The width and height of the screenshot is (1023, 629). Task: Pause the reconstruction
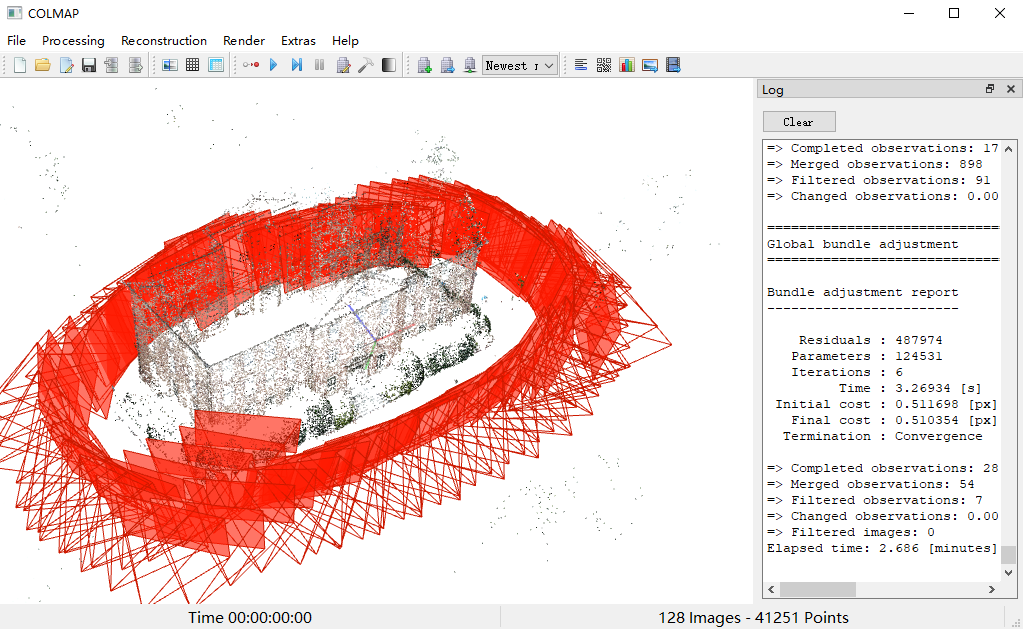click(x=320, y=65)
